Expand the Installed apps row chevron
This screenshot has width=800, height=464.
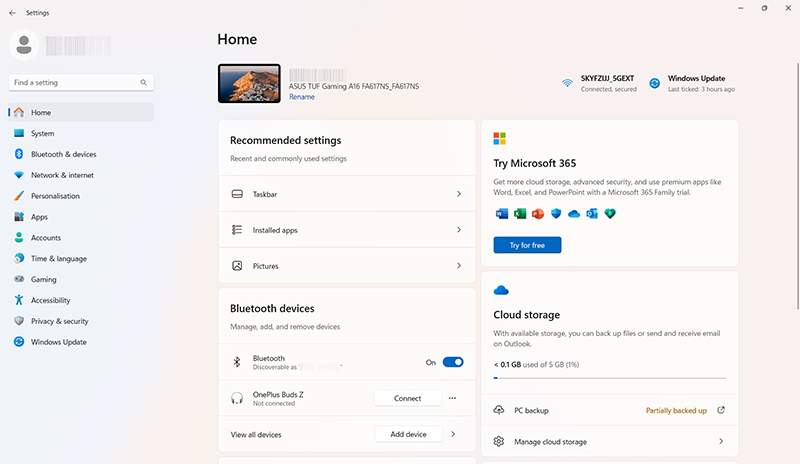459,230
